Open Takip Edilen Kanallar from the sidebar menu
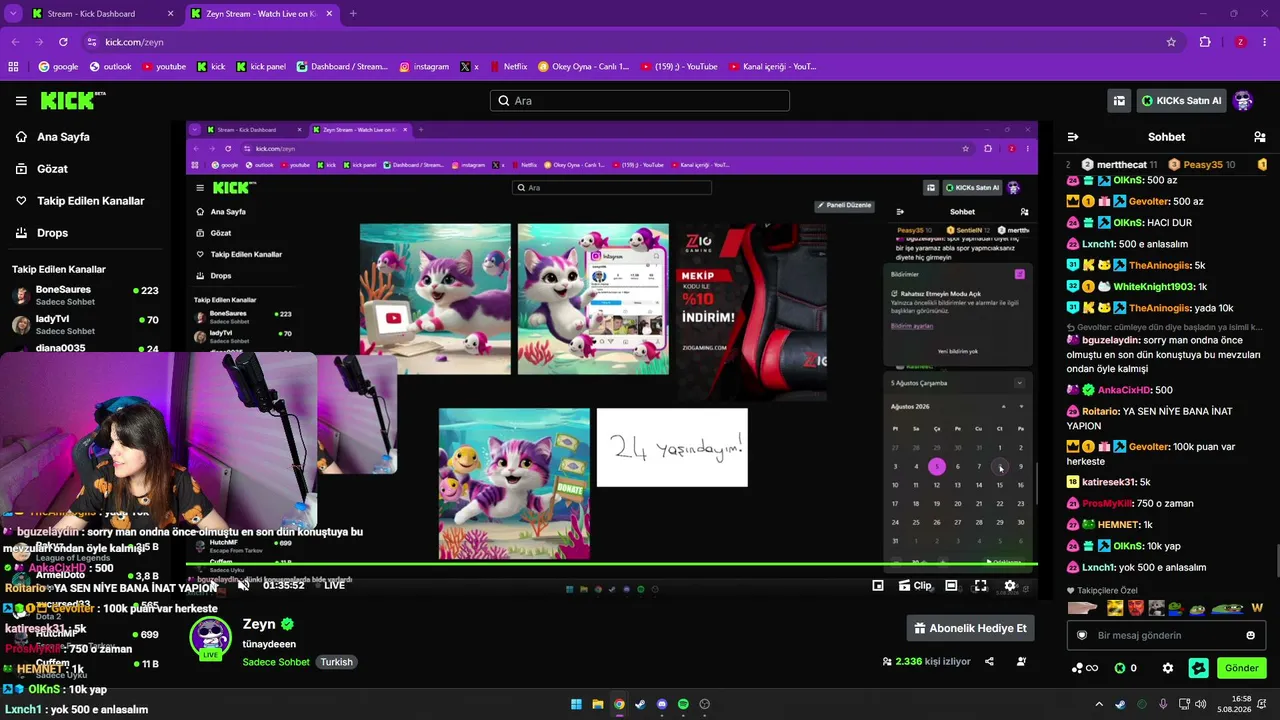The width and height of the screenshot is (1280, 720). tap(90, 201)
